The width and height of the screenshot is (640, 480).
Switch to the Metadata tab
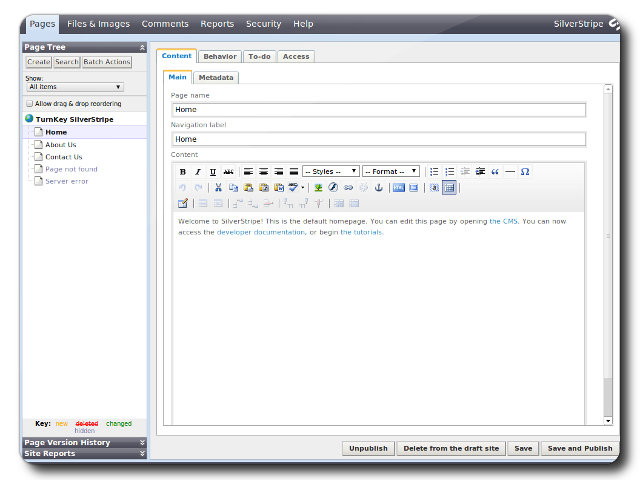[x=216, y=77]
